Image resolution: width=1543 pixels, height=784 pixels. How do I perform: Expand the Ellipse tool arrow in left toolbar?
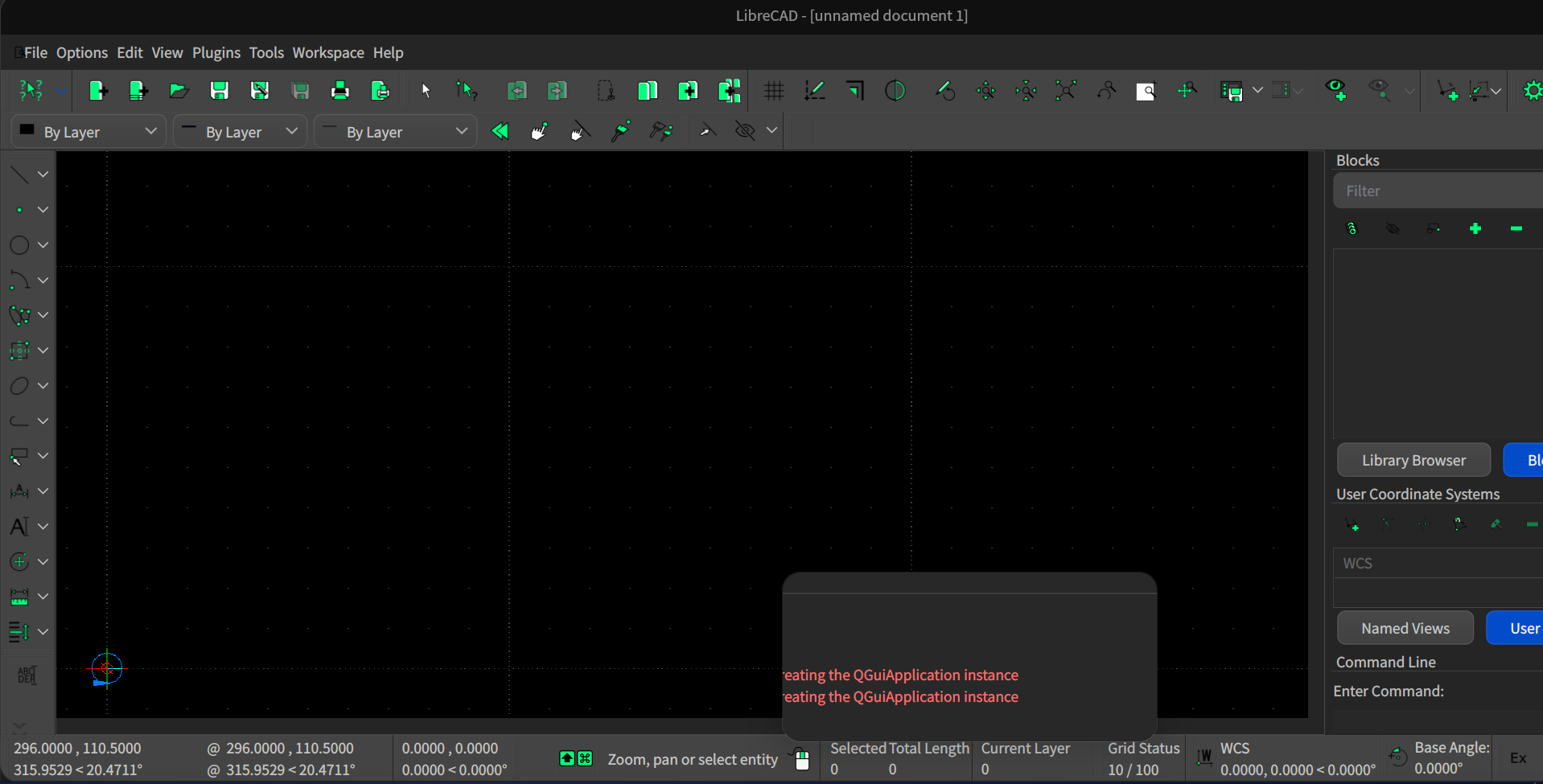point(43,385)
